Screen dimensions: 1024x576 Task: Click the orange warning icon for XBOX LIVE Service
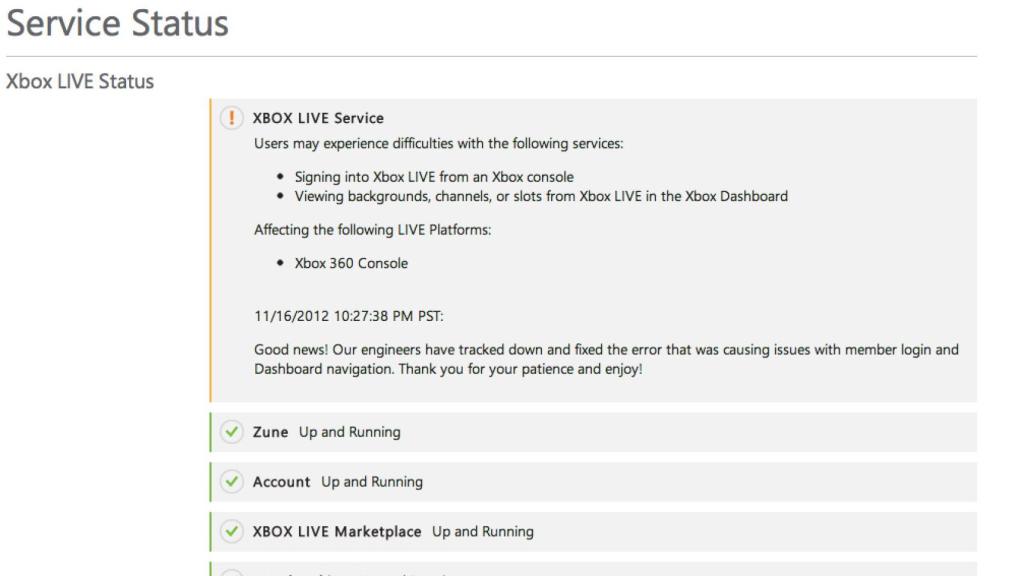point(231,118)
